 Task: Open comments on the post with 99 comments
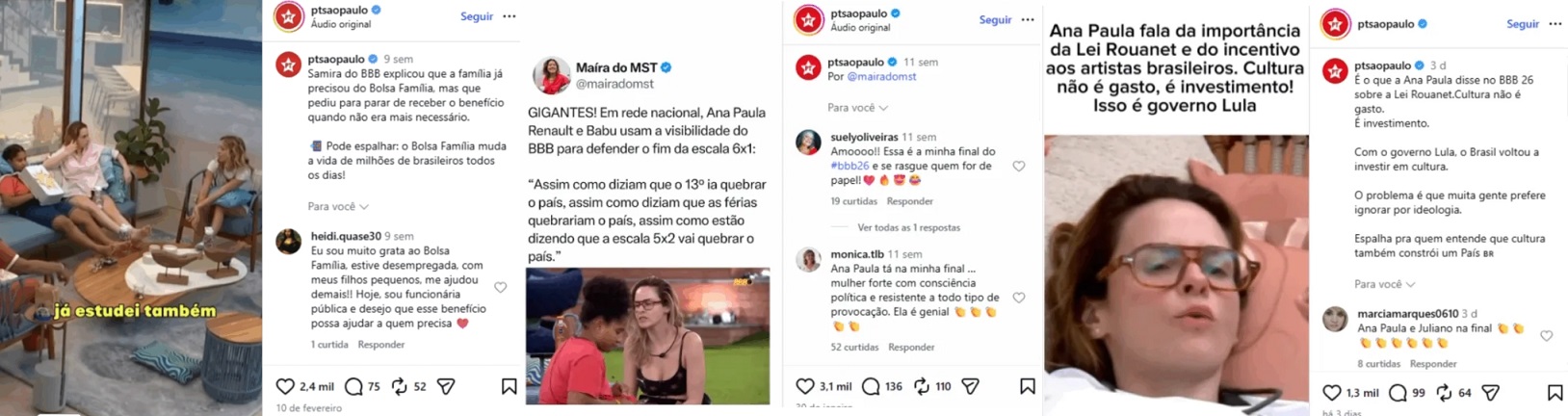pyautogui.click(x=1398, y=392)
